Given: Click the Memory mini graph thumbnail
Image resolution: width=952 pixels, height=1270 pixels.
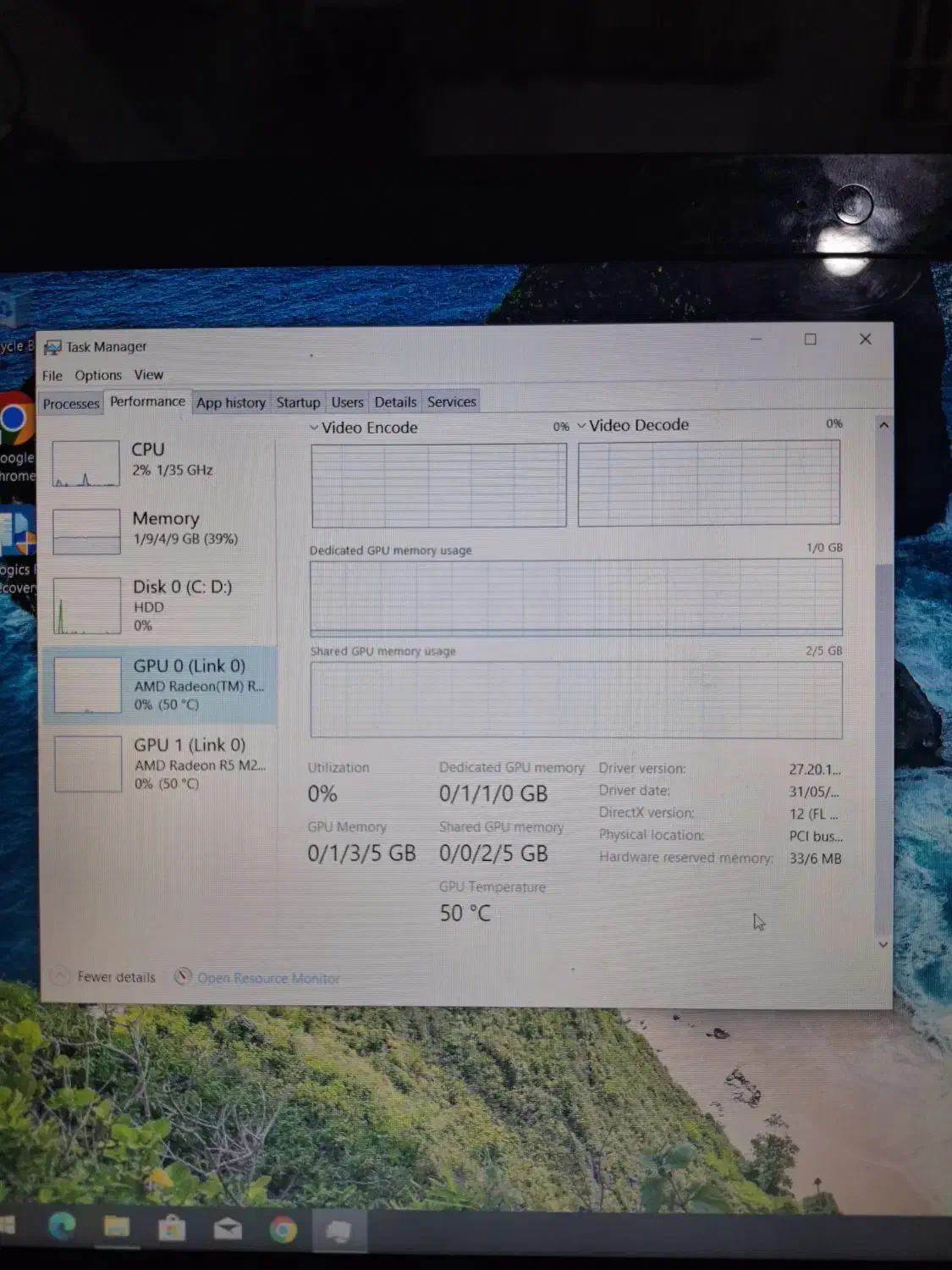Looking at the screenshot, I should click(86, 532).
